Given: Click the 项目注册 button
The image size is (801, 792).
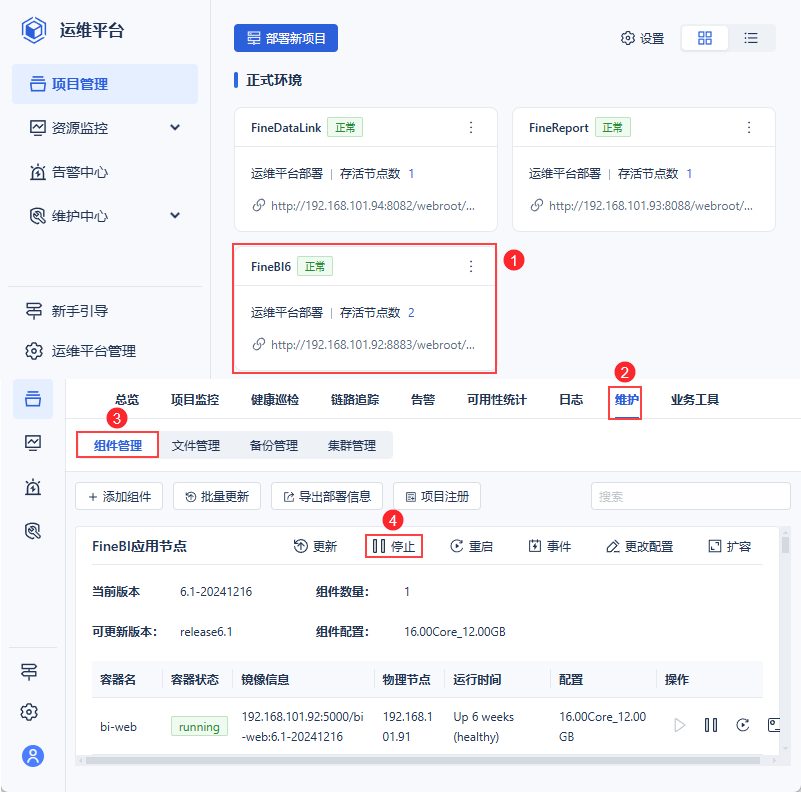Looking at the screenshot, I should [437, 496].
